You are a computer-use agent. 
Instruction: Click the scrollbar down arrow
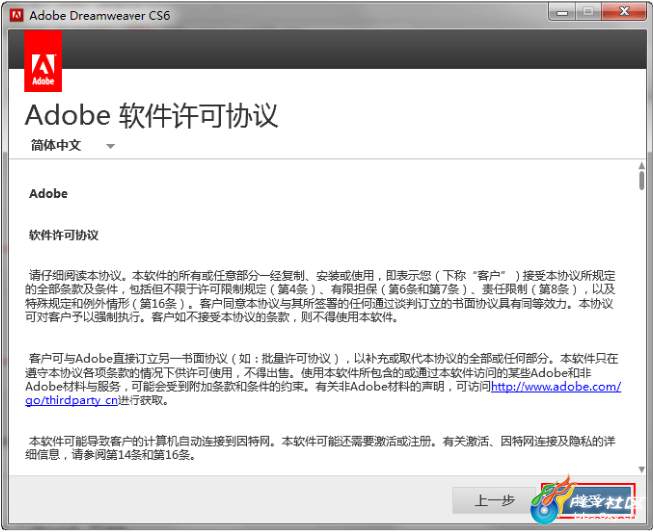coord(641,469)
